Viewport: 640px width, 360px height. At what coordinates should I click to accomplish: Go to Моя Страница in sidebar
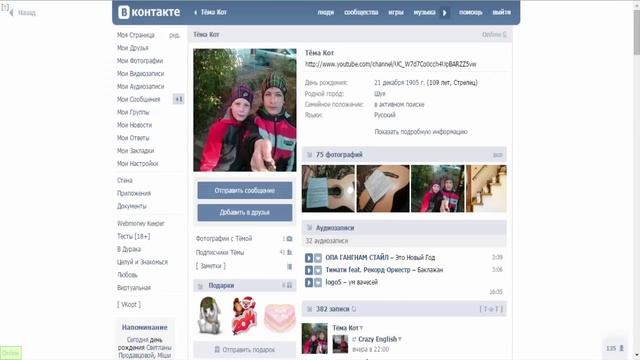coord(136,35)
